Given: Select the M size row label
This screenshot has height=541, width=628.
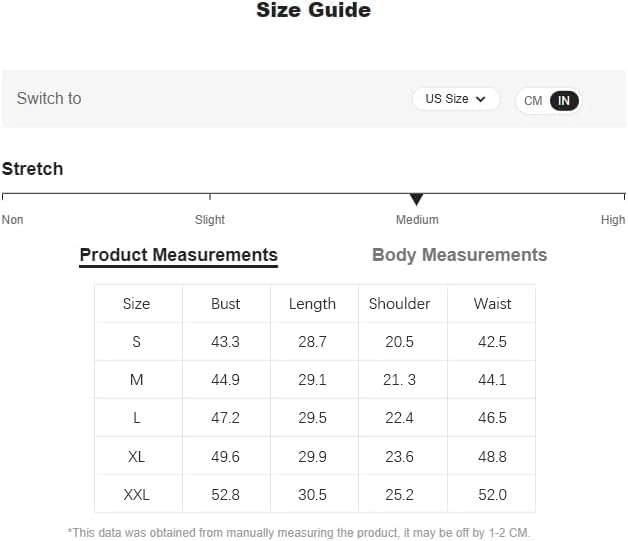Looking at the screenshot, I should click(x=136, y=380).
